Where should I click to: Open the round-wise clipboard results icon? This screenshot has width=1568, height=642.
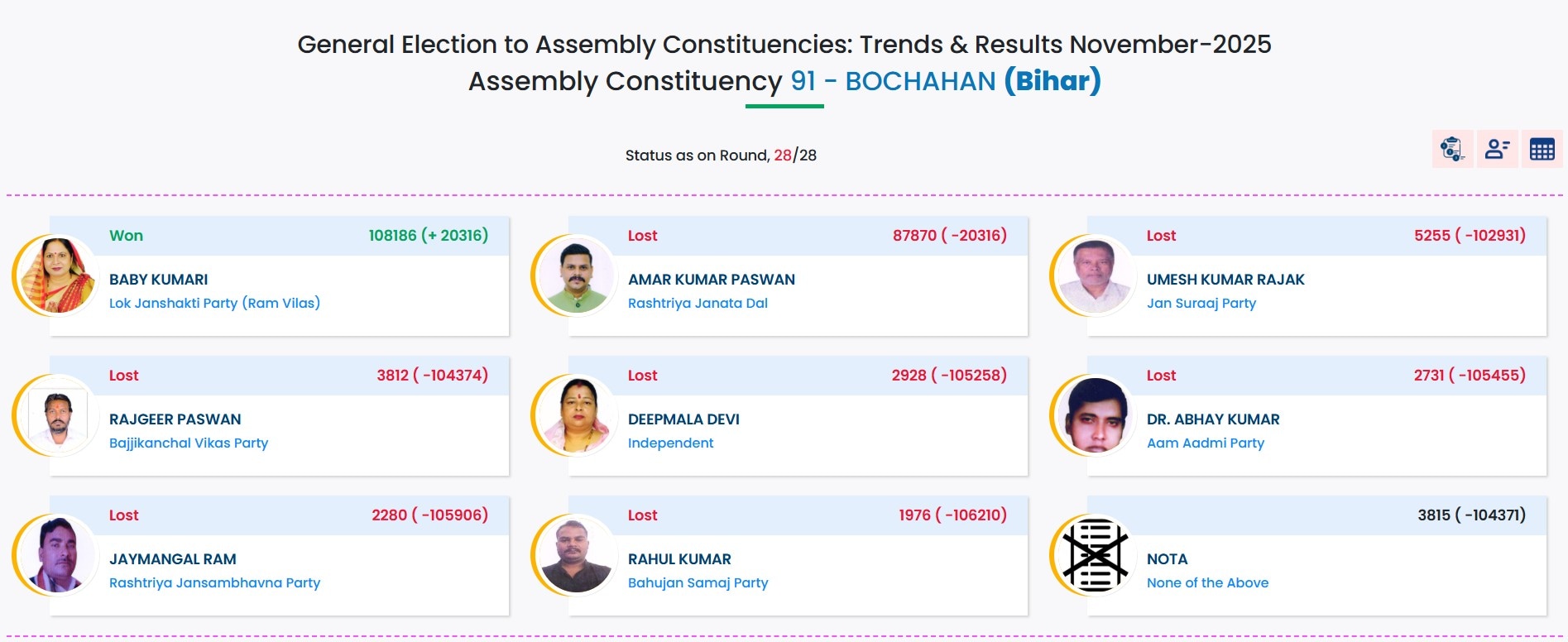[1452, 149]
